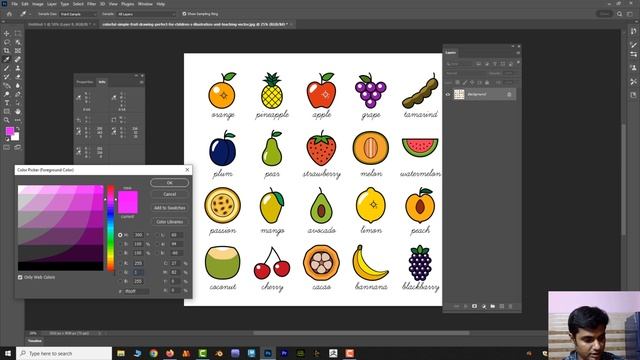Viewport: 640px width, 360px height.
Task: Open the Image menu
Action: (x=38, y=4)
